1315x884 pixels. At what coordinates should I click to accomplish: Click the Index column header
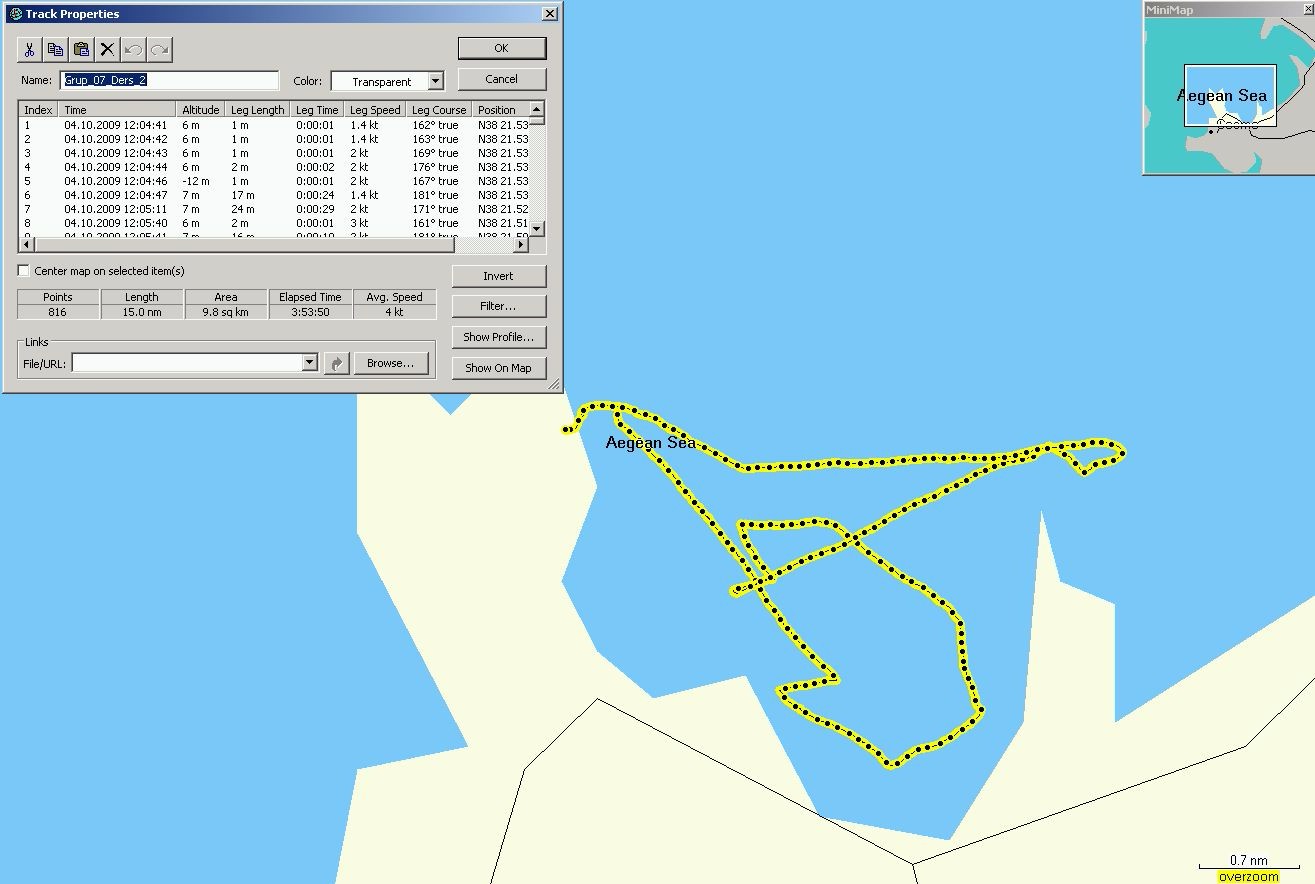pos(39,110)
